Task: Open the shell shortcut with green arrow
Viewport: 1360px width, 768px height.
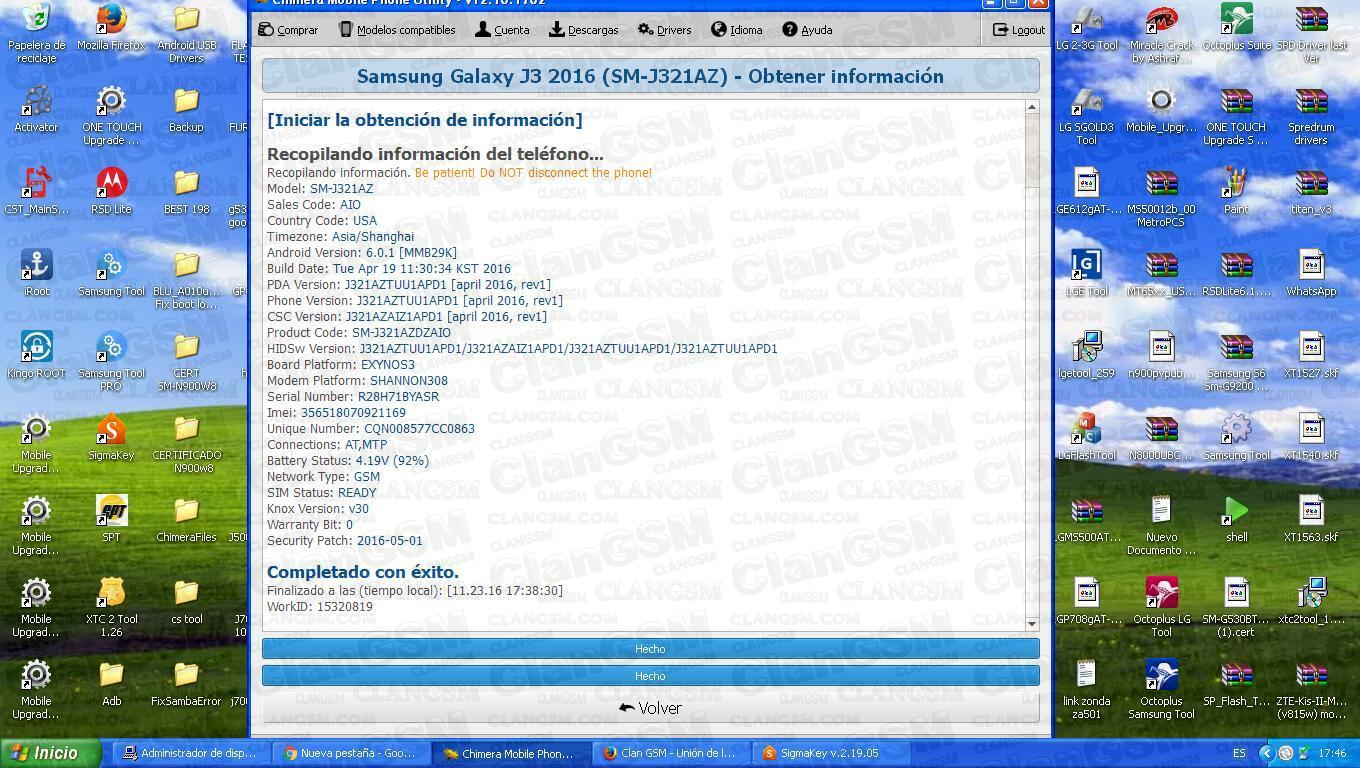Action: [x=1236, y=519]
